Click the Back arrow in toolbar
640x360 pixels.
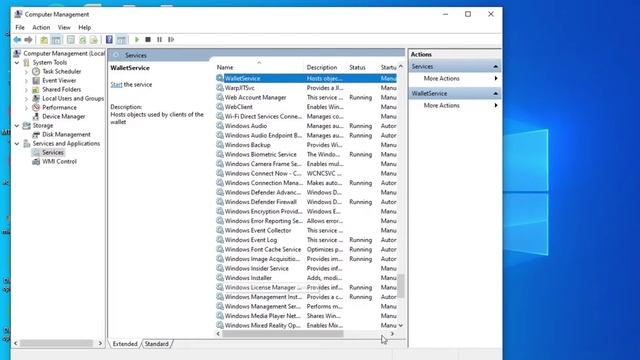[x=17, y=40]
